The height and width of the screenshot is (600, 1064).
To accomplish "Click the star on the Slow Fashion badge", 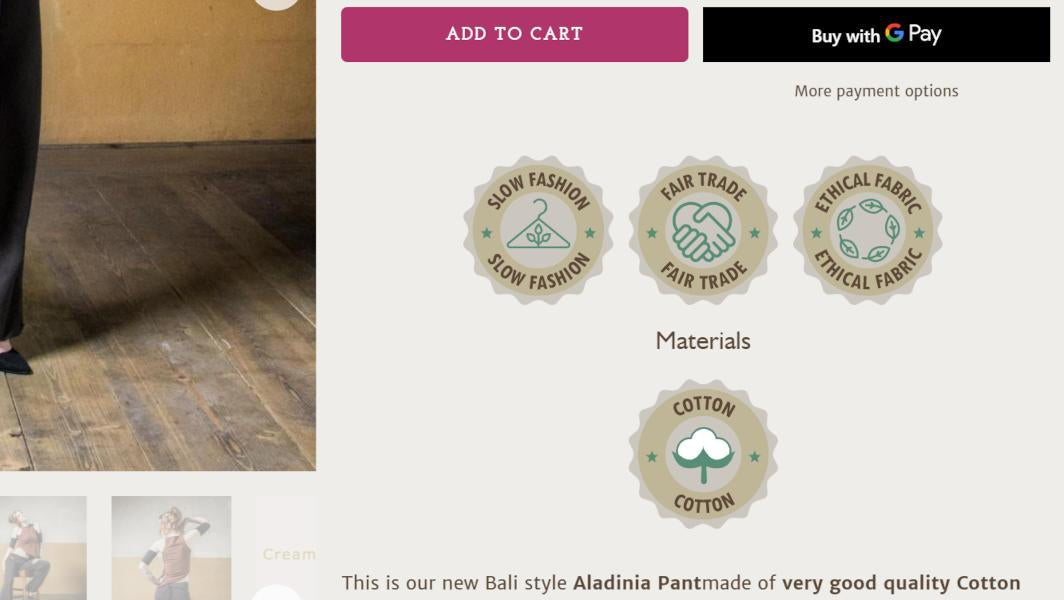I will click(487, 231).
